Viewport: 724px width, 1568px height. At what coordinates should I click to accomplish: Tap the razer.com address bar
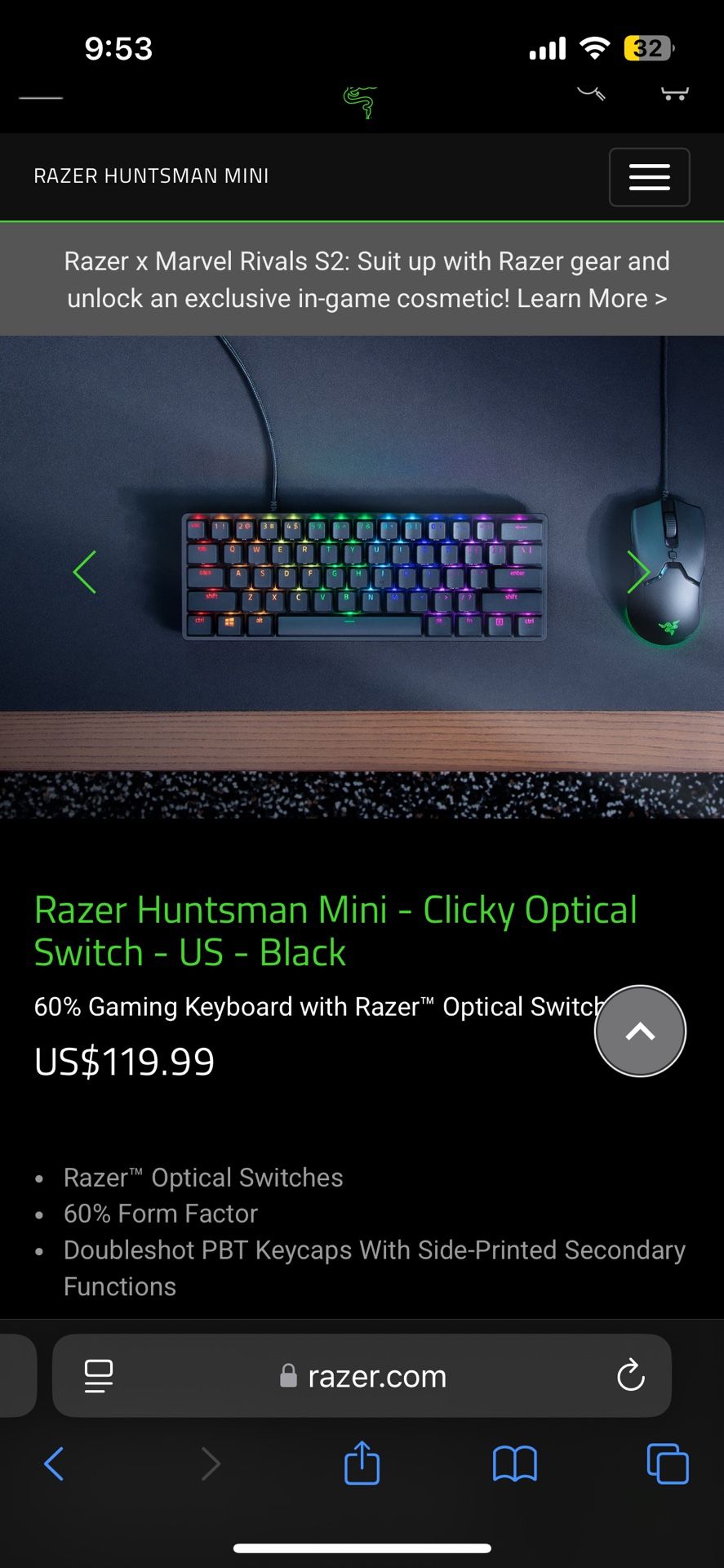tap(362, 1376)
